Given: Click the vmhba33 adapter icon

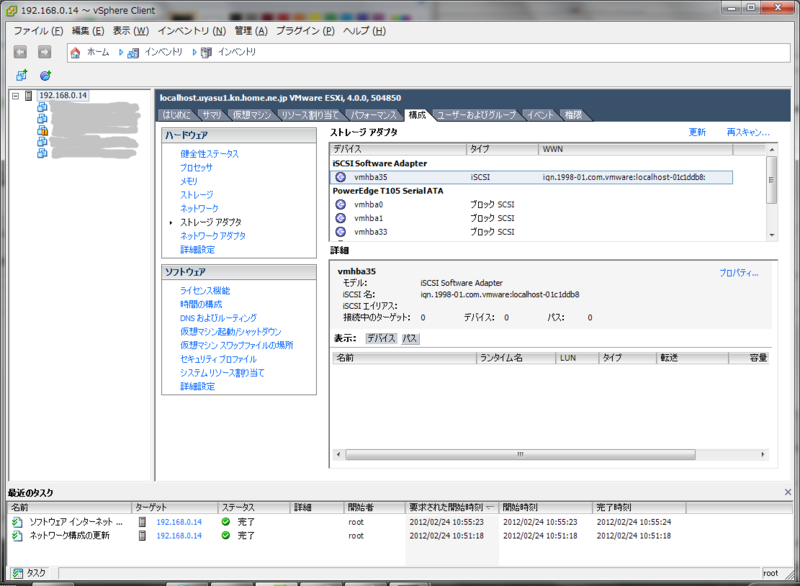Looking at the screenshot, I should pyautogui.click(x=340, y=232).
